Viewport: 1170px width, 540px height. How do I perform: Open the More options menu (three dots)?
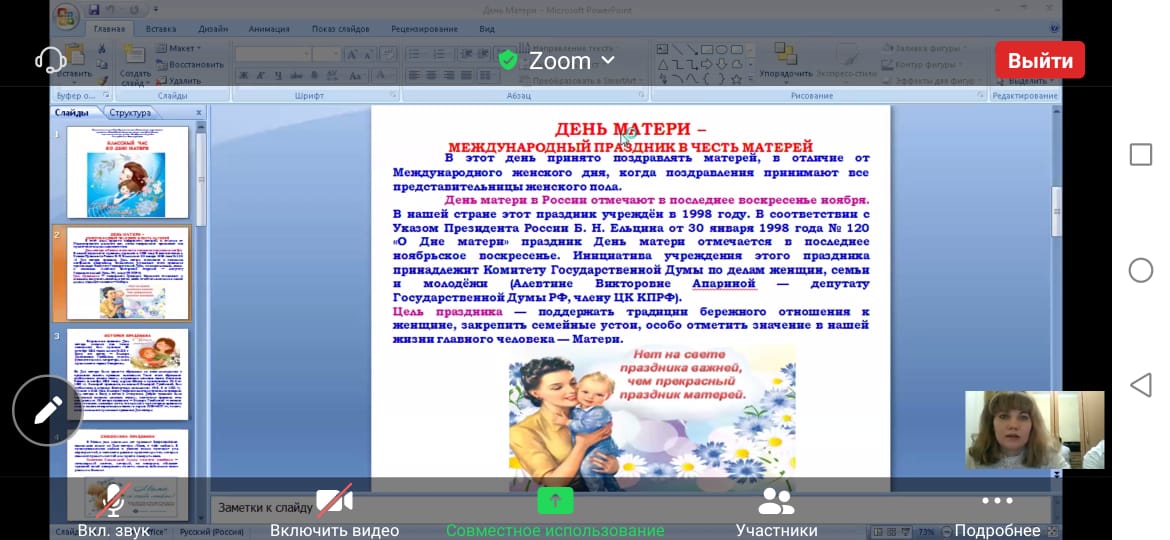point(997,510)
